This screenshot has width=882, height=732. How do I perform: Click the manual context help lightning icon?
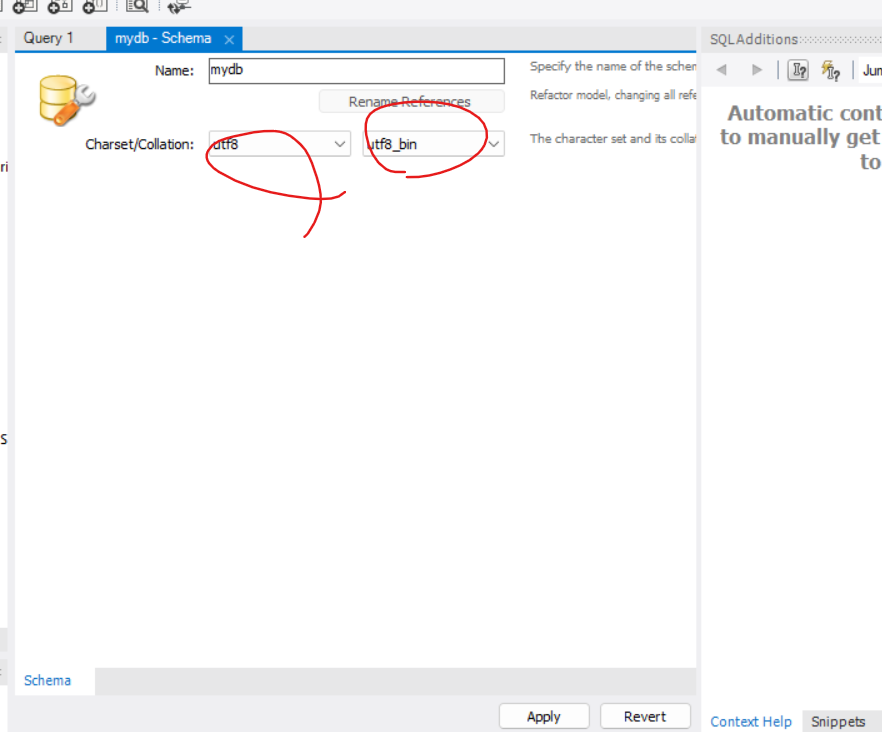pyautogui.click(x=831, y=70)
